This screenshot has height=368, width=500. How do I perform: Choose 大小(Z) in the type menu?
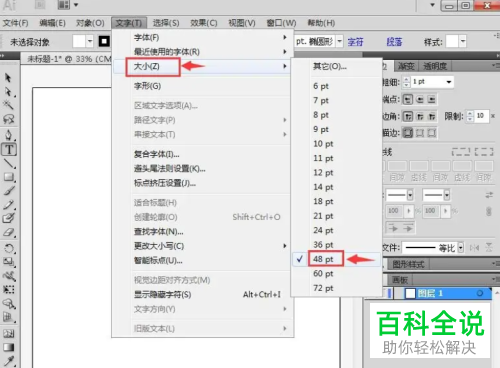203,66
